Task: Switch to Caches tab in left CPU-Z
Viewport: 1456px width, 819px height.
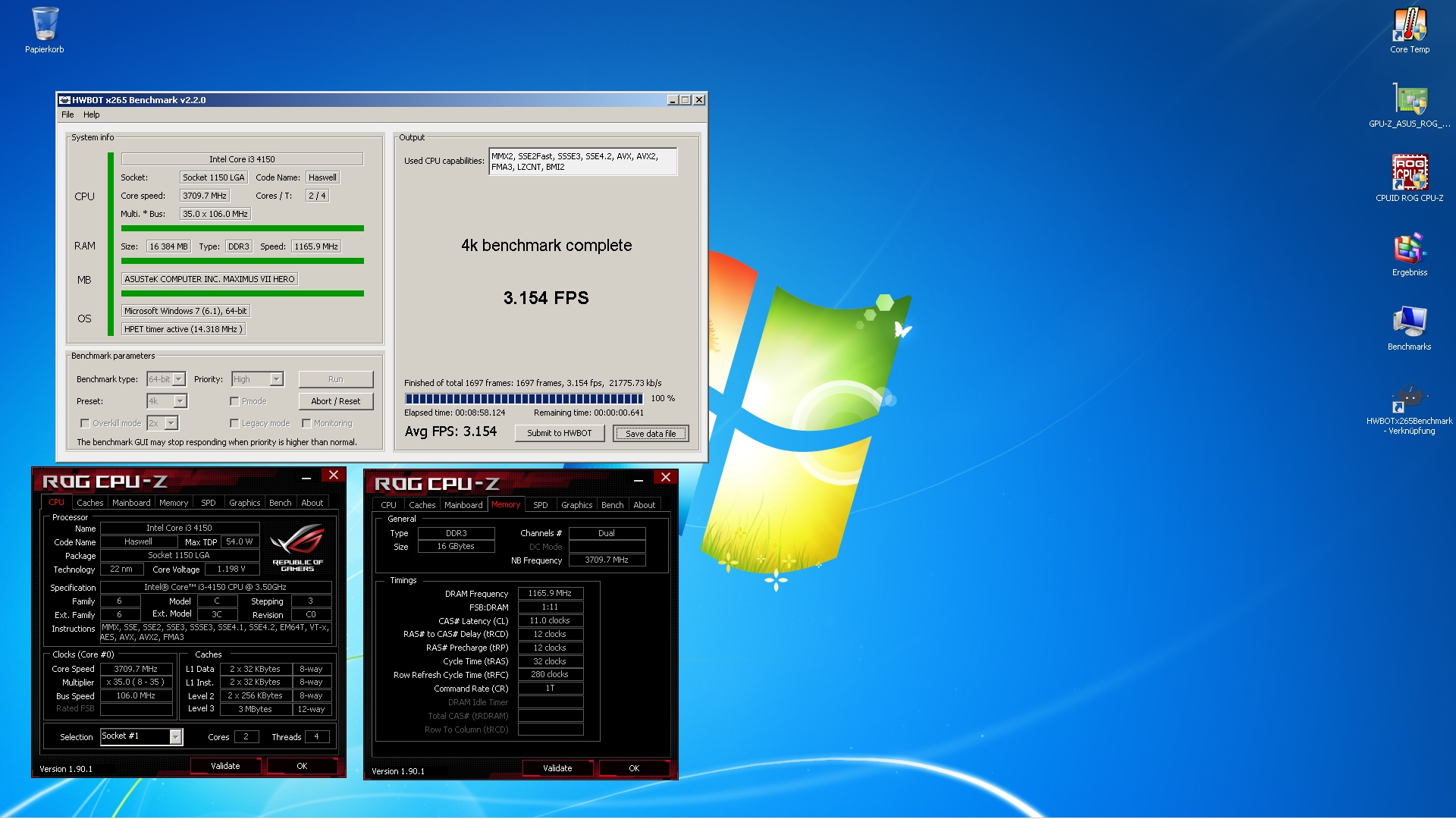Action: pyautogui.click(x=90, y=503)
